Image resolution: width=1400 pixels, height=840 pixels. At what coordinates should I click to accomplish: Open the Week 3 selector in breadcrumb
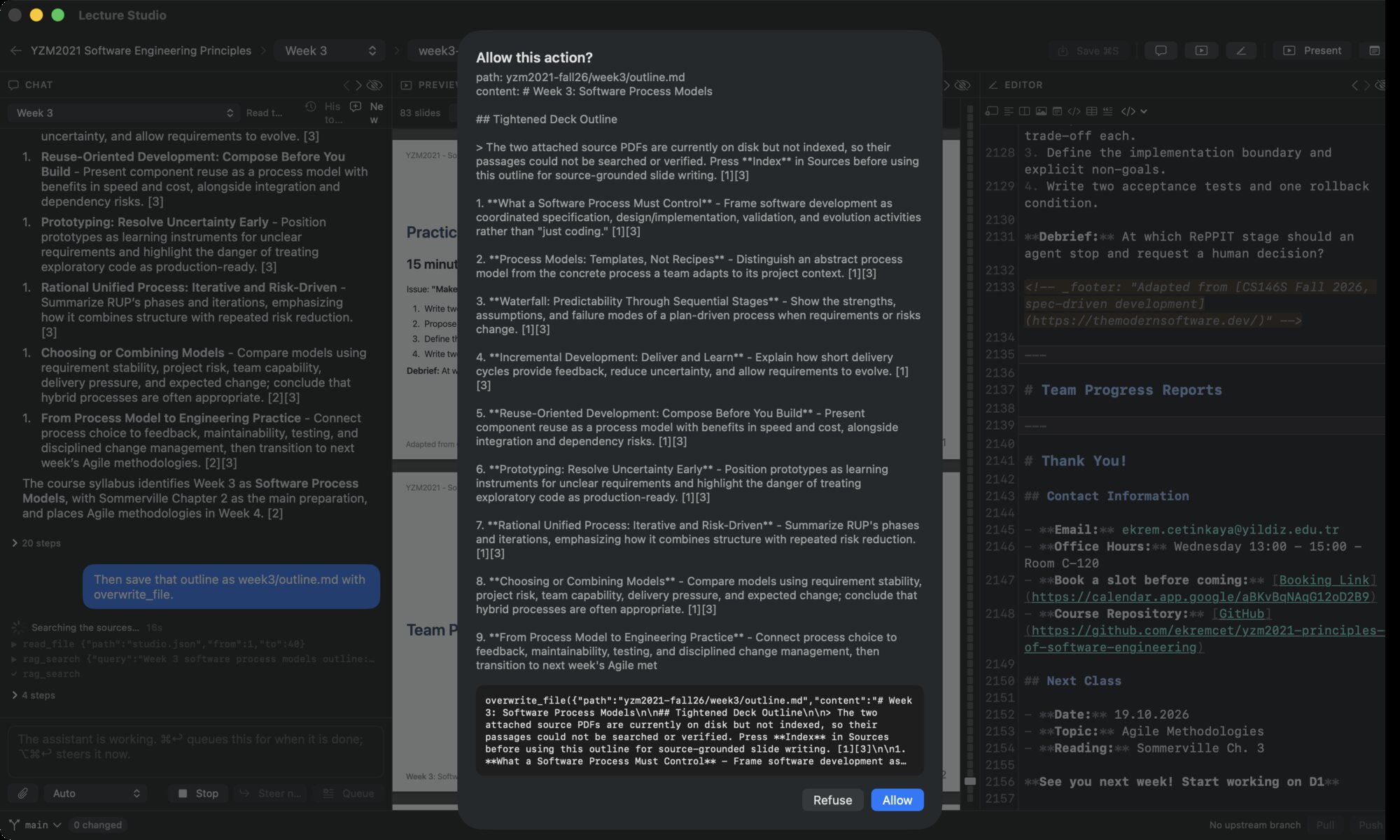coord(330,50)
